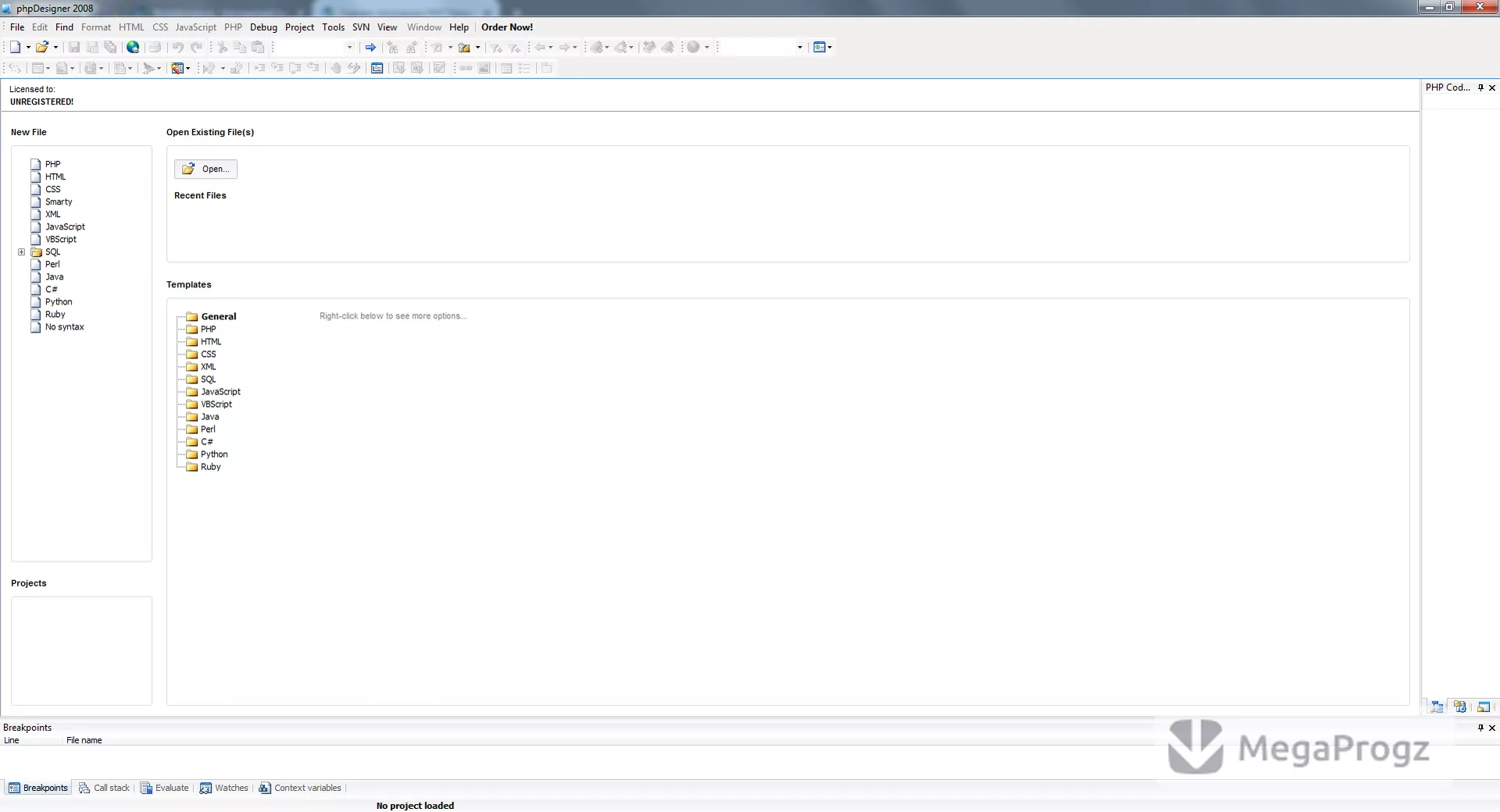Open the File menu
Viewport: 1500px width, 812px height.
click(x=17, y=27)
